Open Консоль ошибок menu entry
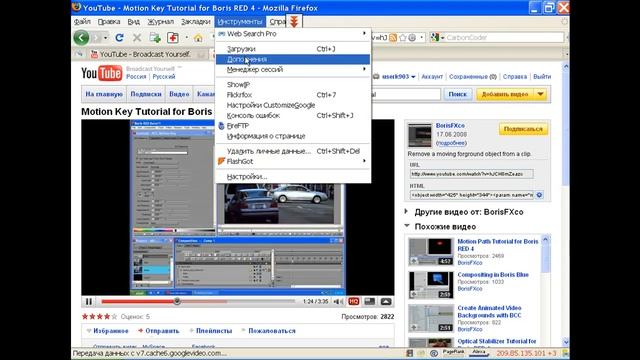The image size is (640, 360). (293, 116)
